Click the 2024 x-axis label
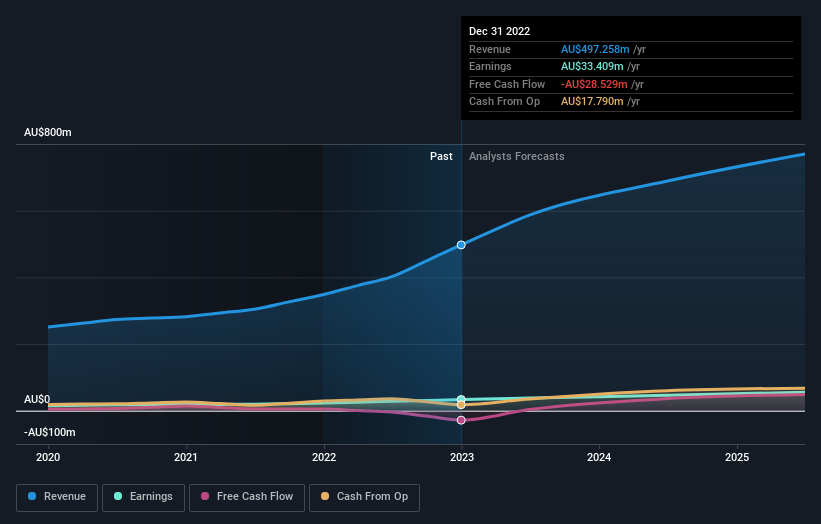The image size is (821, 524). (x=599, y=457)
